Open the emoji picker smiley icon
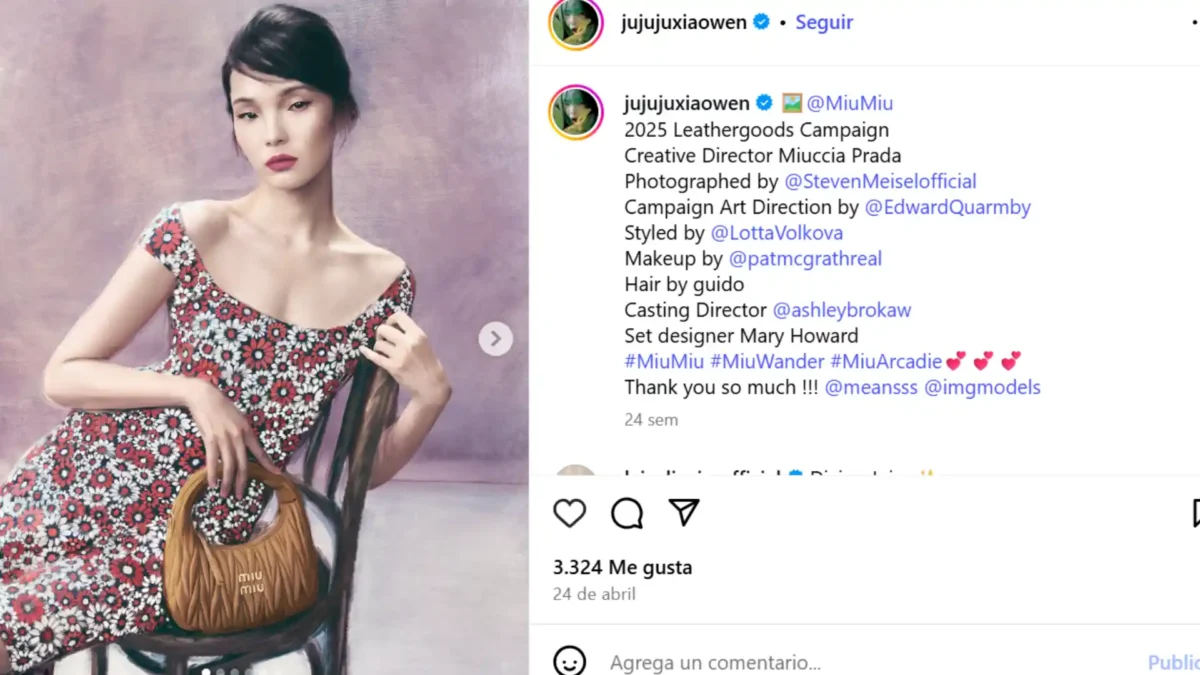Image resolution: width=1200 pixels, height=675 pixels. [x=570, y=661]
